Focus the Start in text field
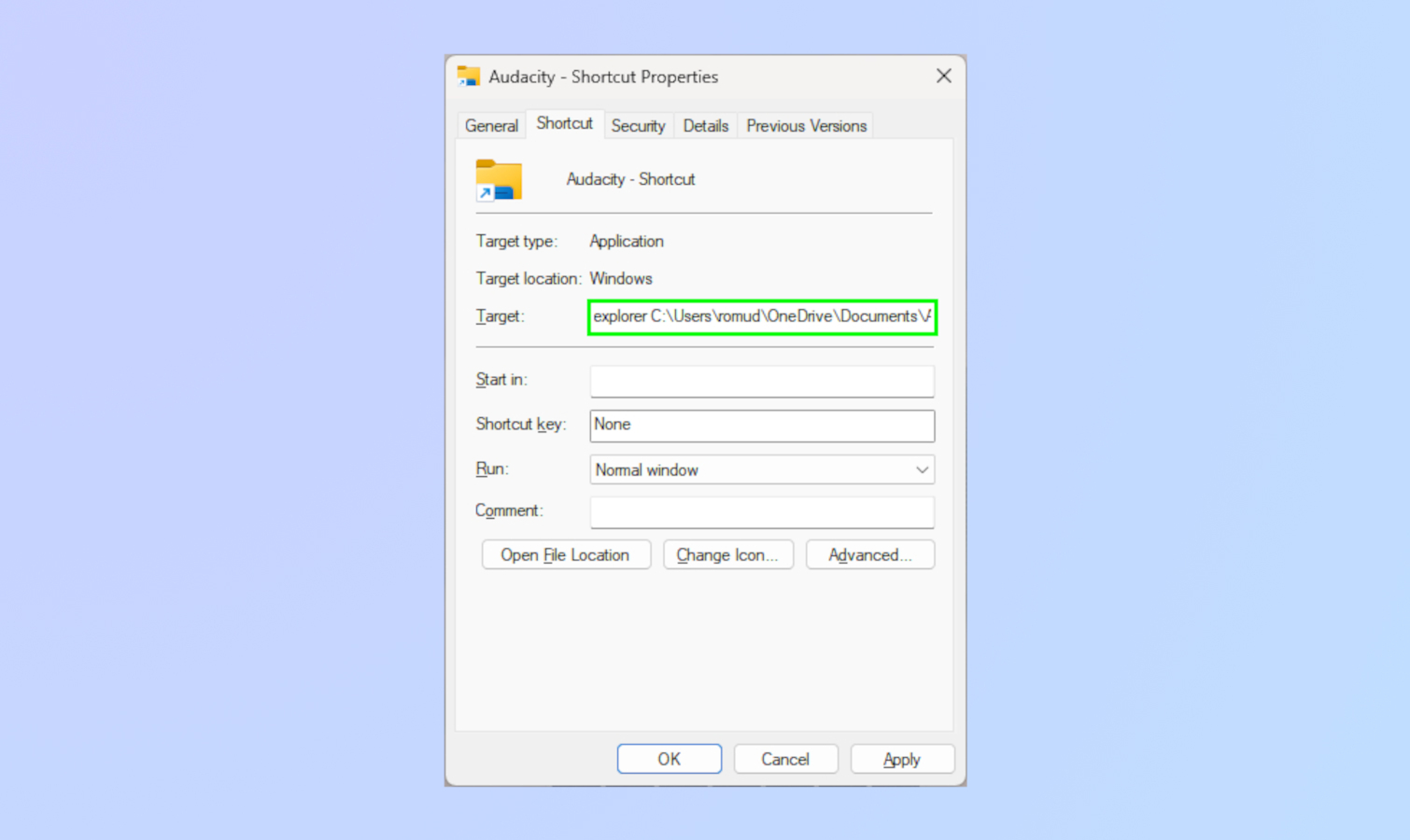This screenshot has height=840, width=1410. [762, 381]
